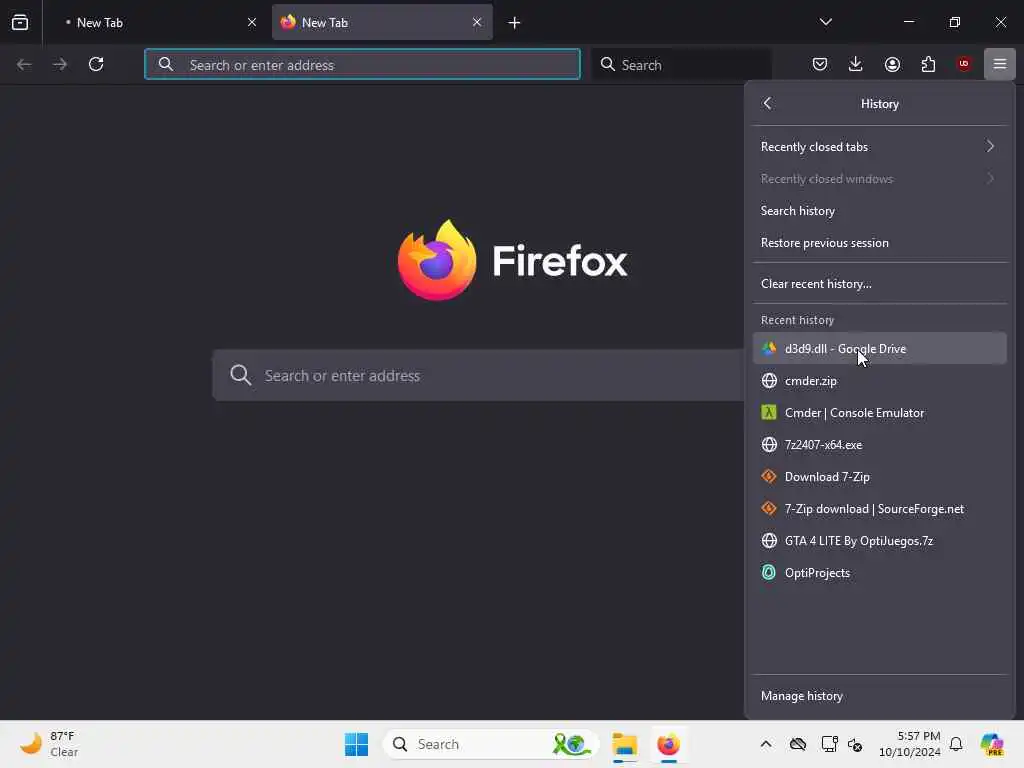This screenshot has height=768, width=1024.
Task: Open Search history entry
Action: (879, 211)
